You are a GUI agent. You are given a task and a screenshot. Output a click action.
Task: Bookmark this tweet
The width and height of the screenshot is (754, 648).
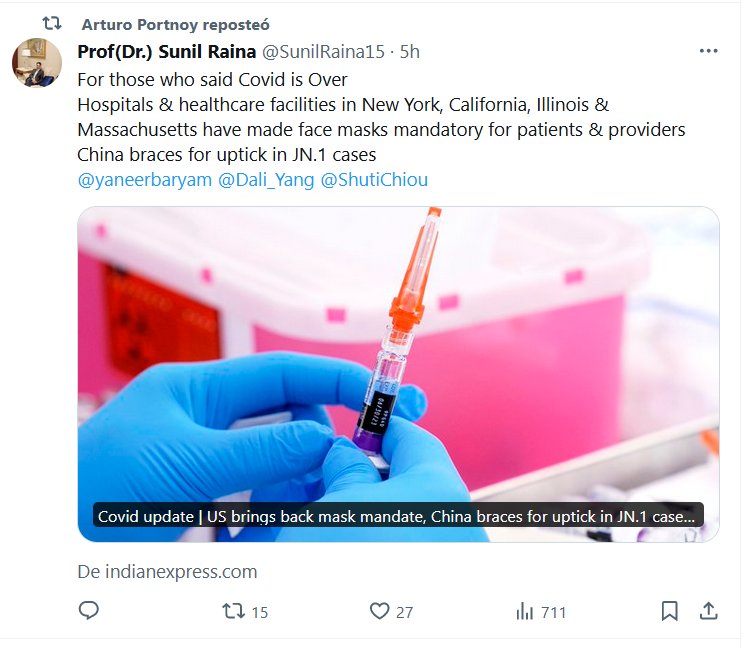click(669, 611)
